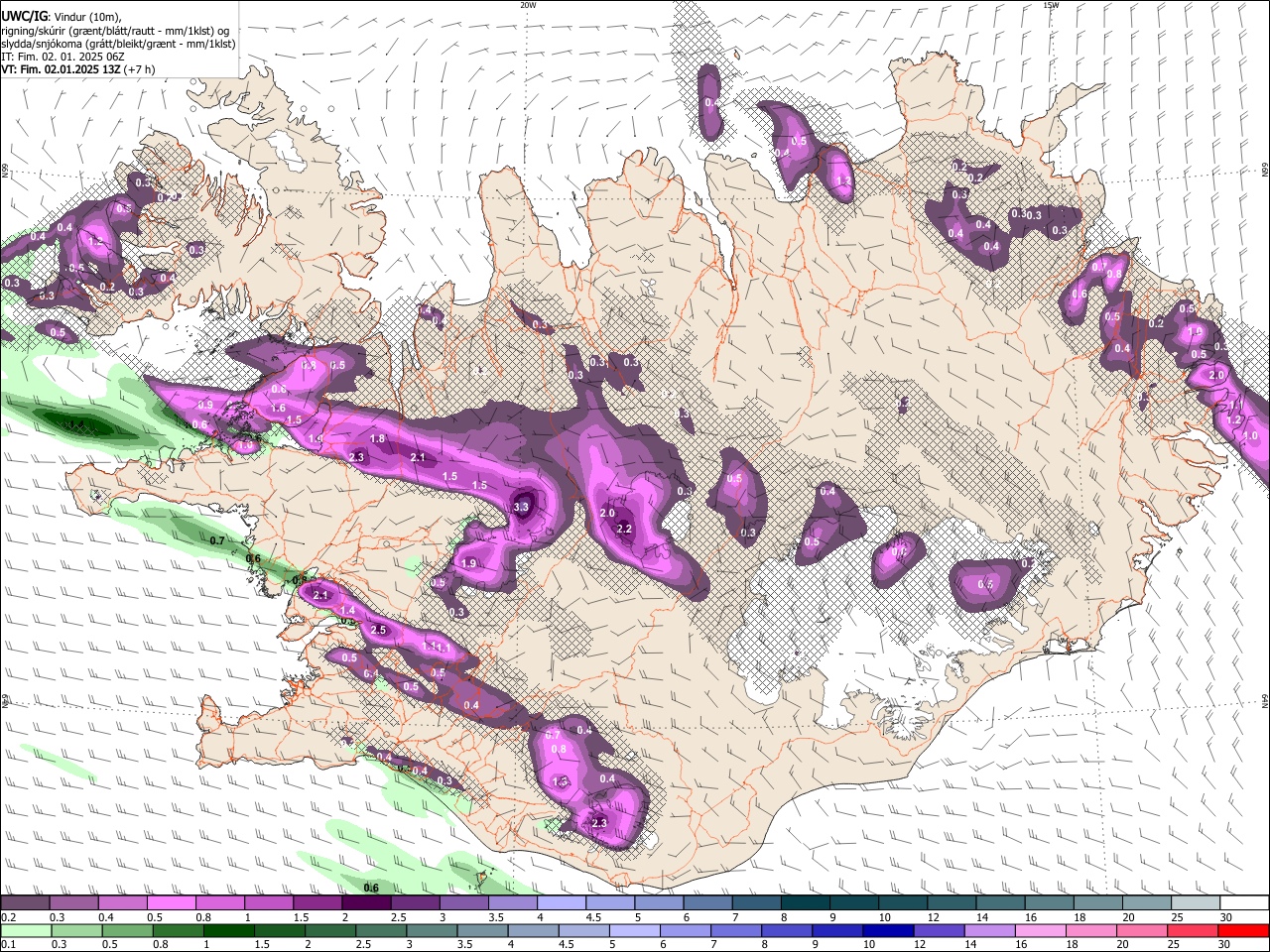The image size is (1270, 952).
Task: Click the pale pink swatch between 16 and 18
Action: coord(1041,930)
